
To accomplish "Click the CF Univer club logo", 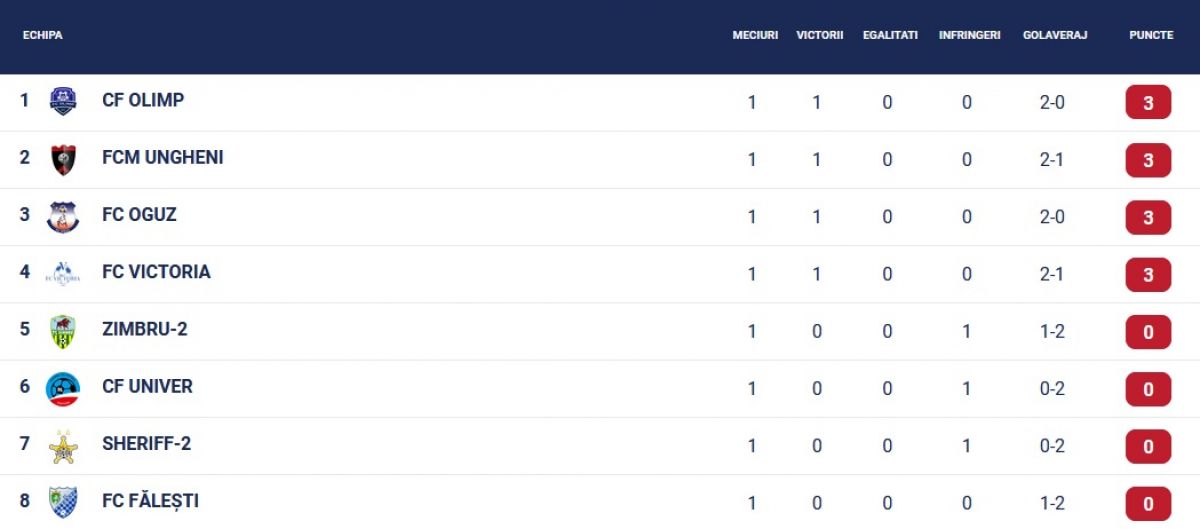I will (x=63, y=388).
